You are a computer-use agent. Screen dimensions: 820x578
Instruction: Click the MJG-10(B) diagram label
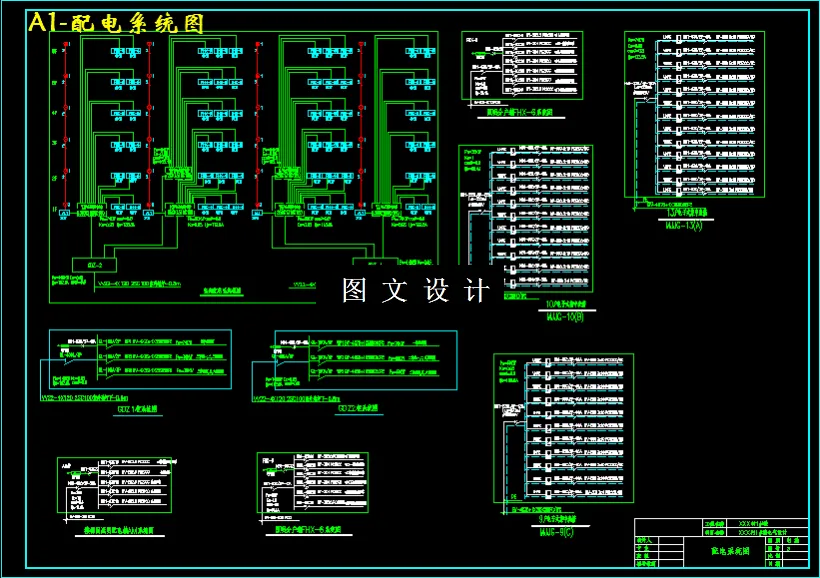click(x=565, y=318)
